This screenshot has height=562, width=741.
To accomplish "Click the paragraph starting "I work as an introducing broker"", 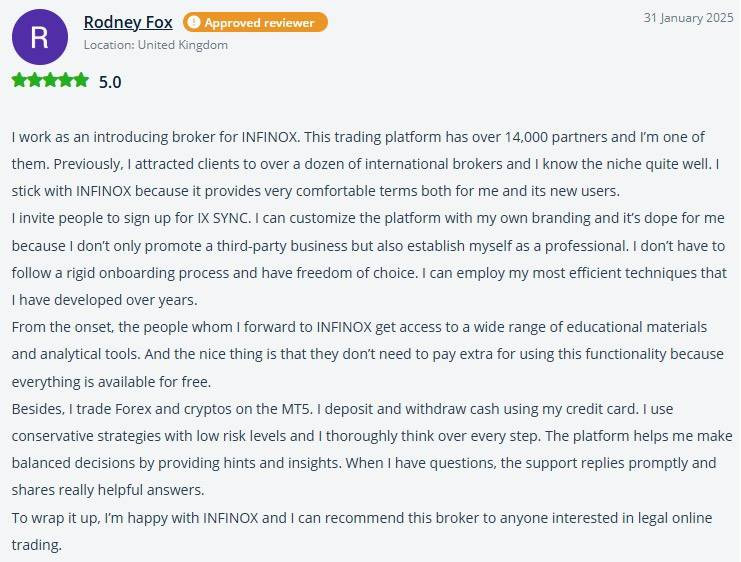I will click(x=360, y=163).
